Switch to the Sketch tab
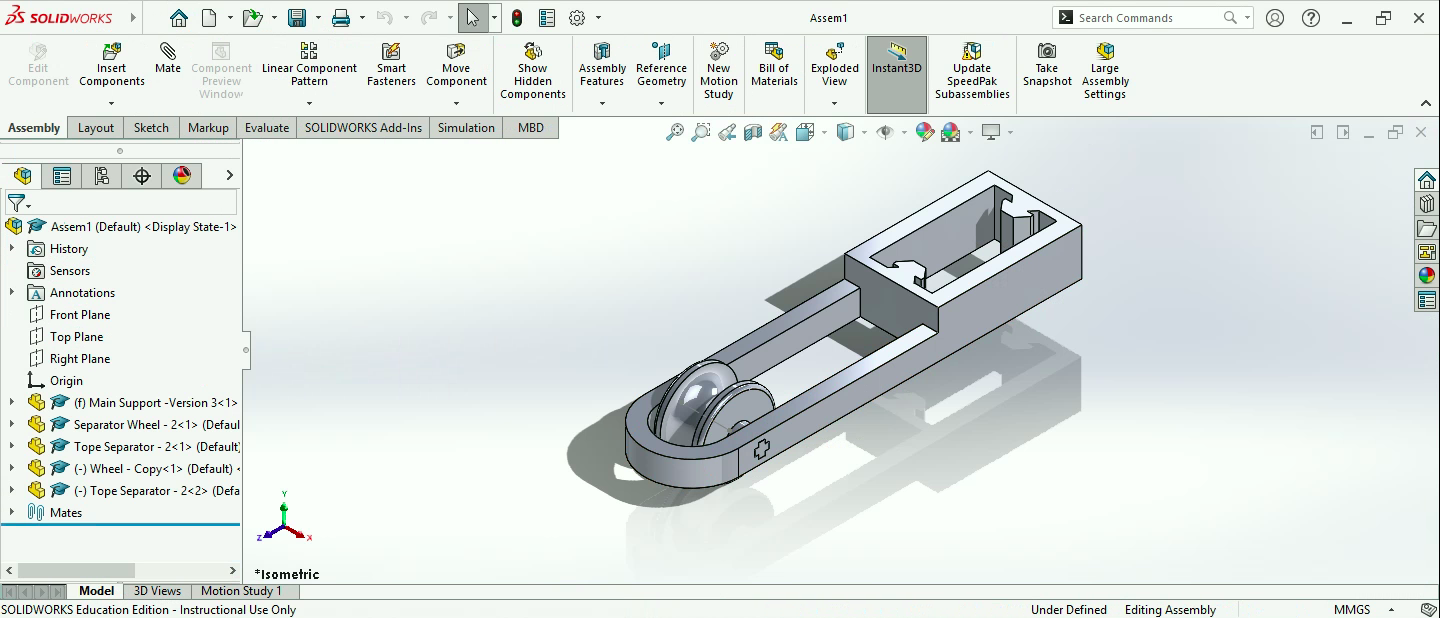 click(x=151, y=128)
